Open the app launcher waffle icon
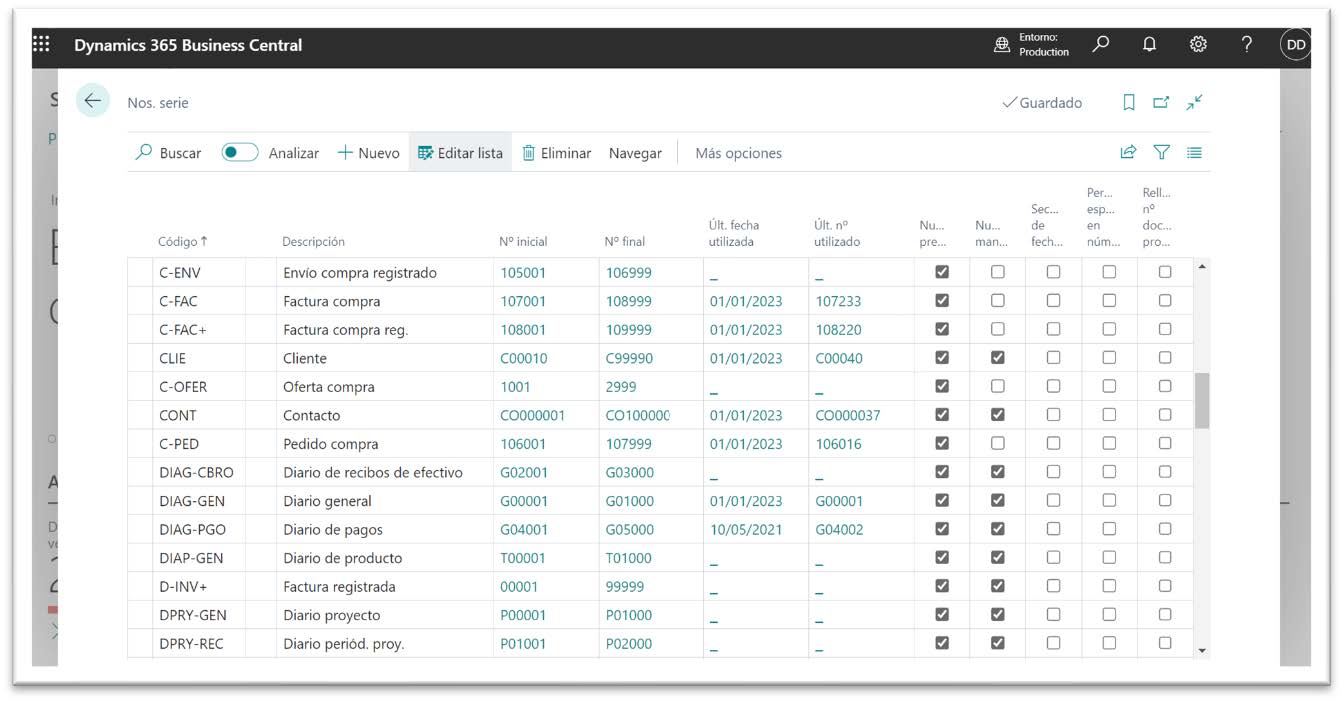 pos(41,44)
